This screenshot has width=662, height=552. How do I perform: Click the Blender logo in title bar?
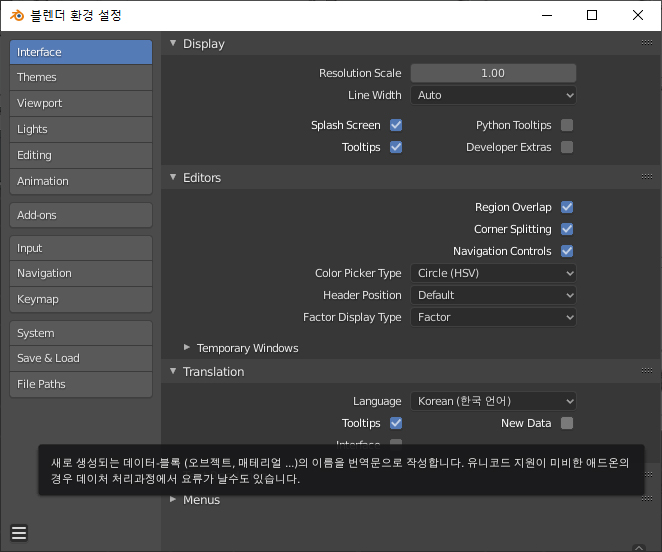coord(17,16)
